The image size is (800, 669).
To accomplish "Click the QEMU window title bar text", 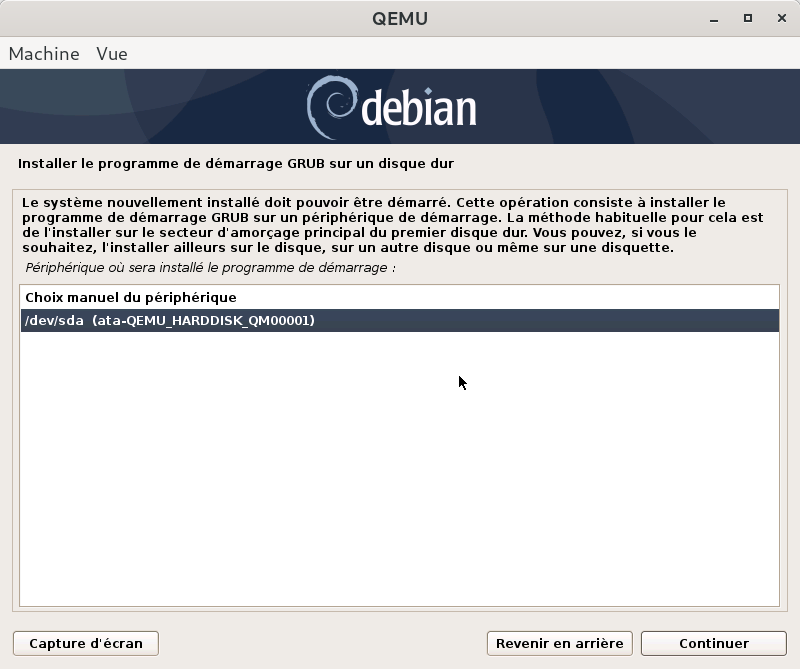I will (x=399, y=18).
